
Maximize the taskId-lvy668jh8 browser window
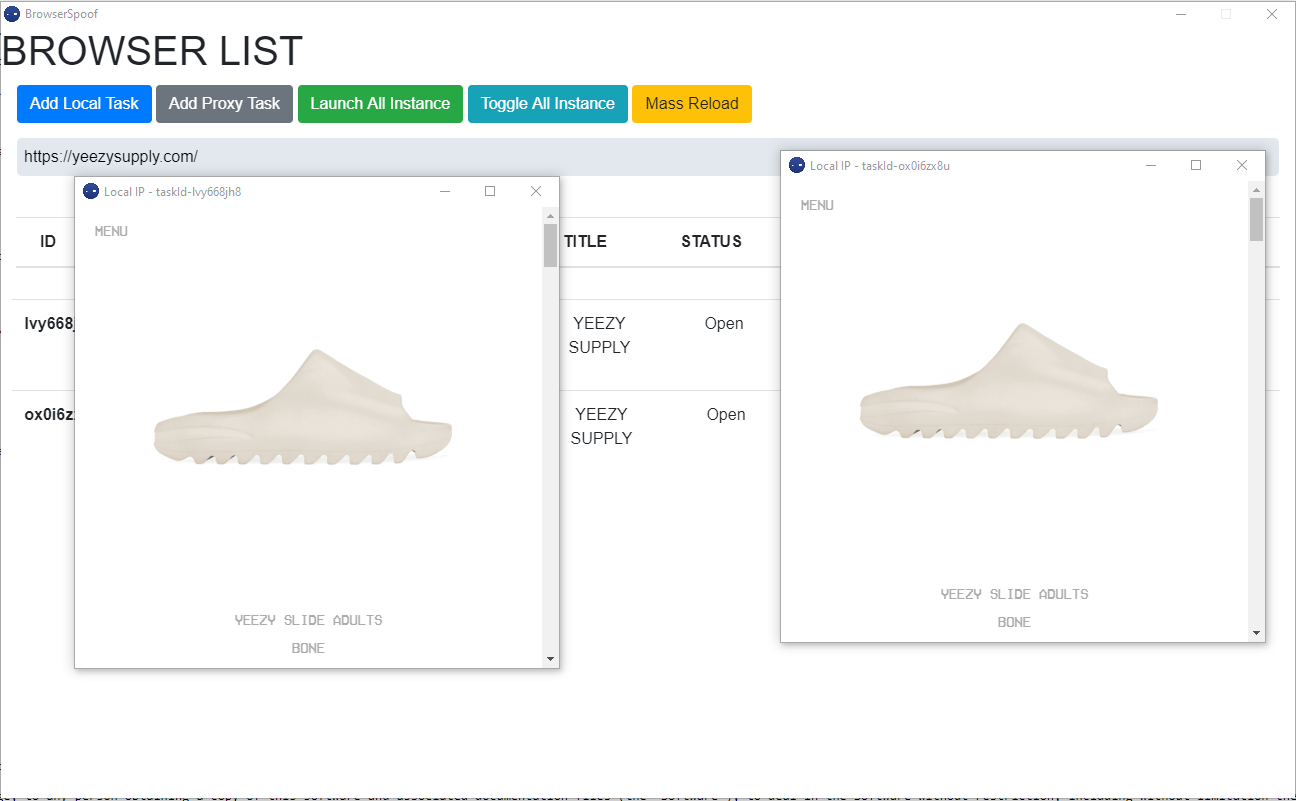click(x=490, y=191)
